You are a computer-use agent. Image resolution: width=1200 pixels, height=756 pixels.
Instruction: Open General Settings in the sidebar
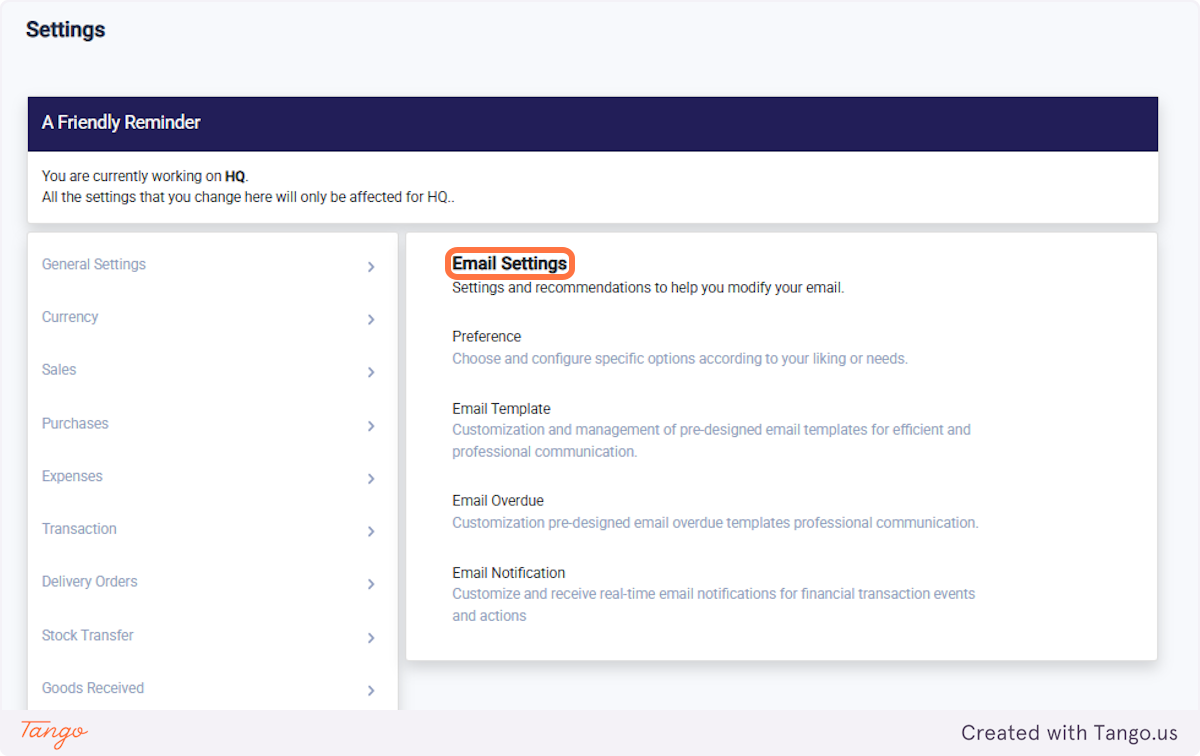click(94, 265)
